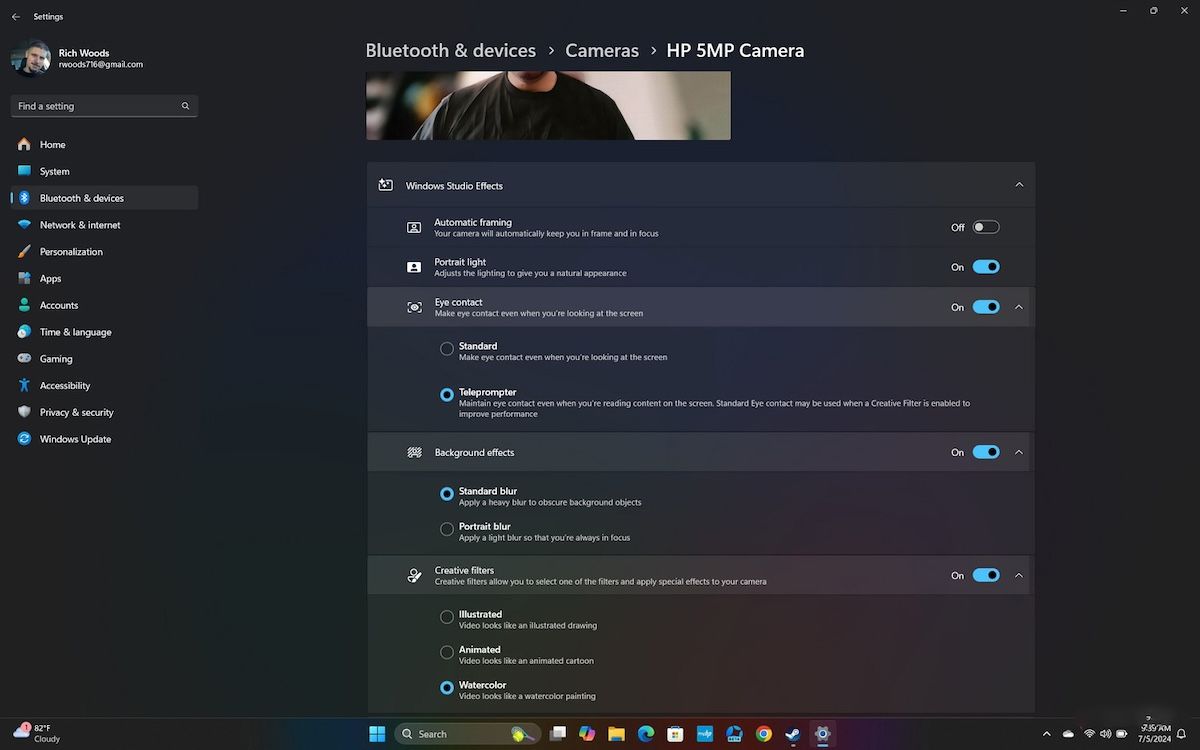Click the Bluetooth & devices breadcrumb link
This screenshot has width=1200, height=750.
[450, 50]
